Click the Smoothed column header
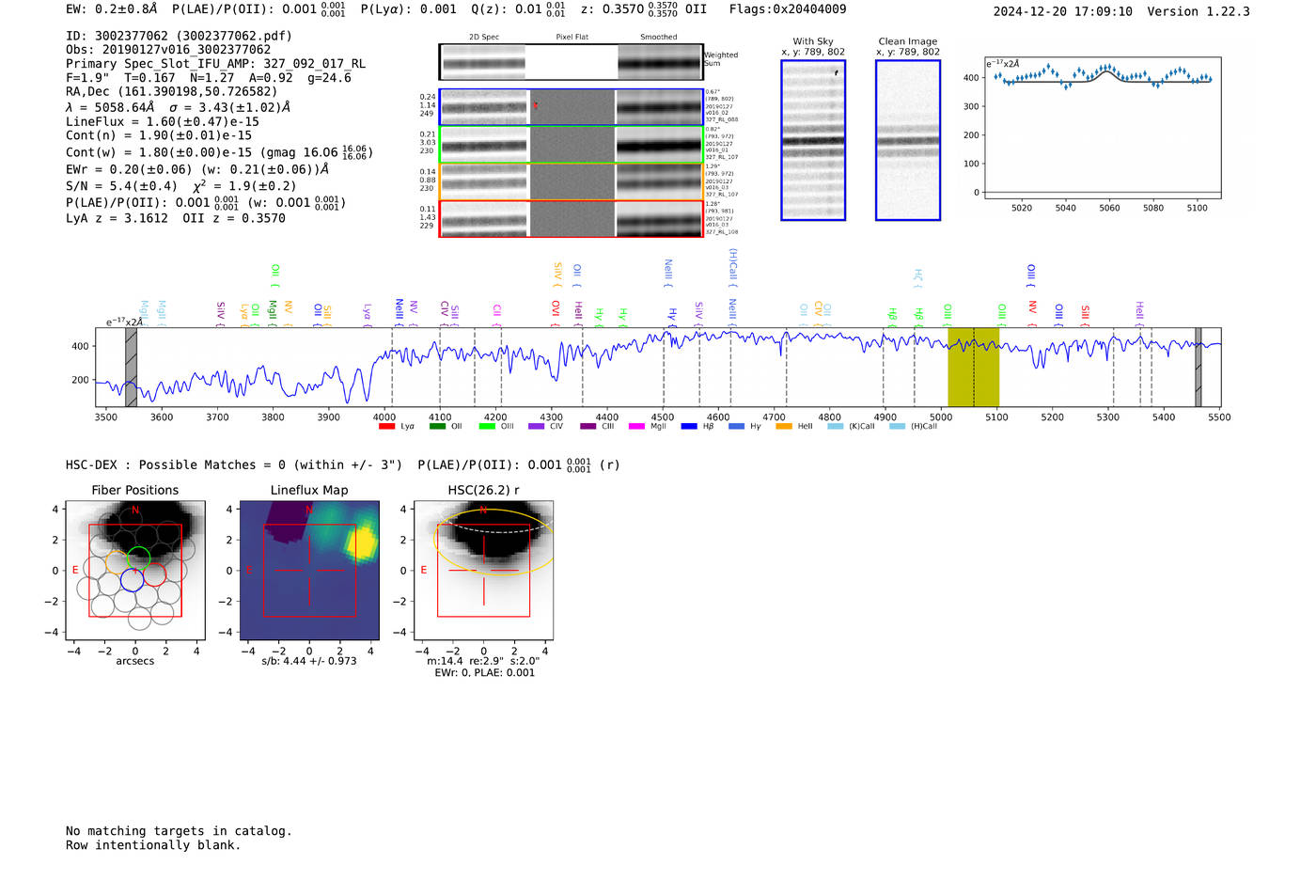The image size is (1316, 896). 658,38
